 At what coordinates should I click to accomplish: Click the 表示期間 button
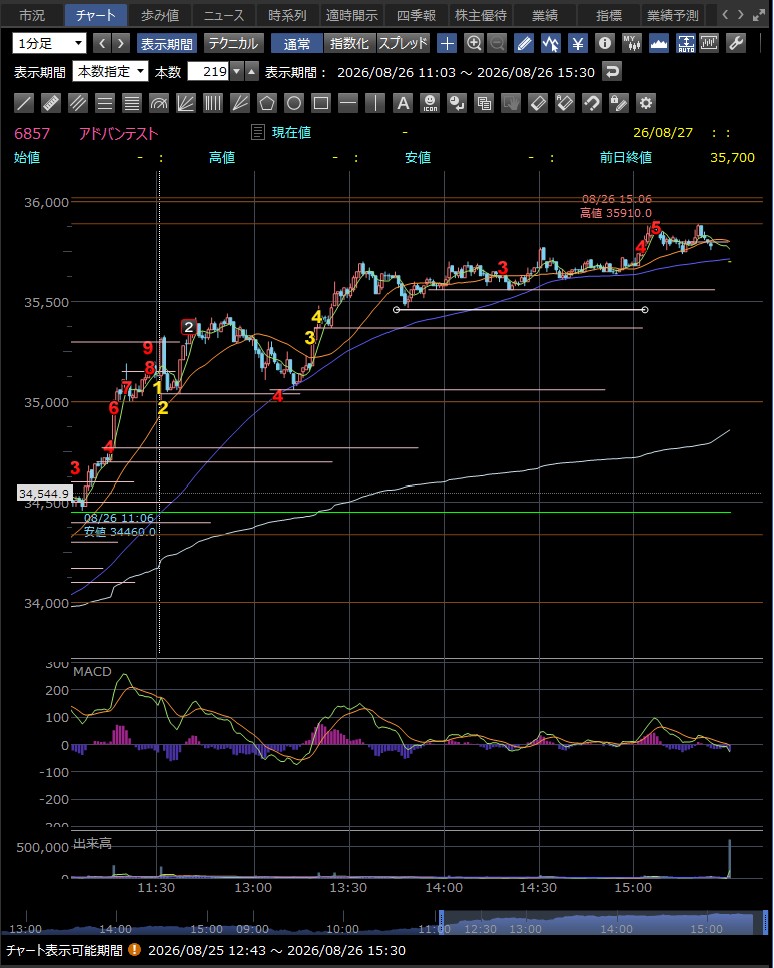coord(167,43)
